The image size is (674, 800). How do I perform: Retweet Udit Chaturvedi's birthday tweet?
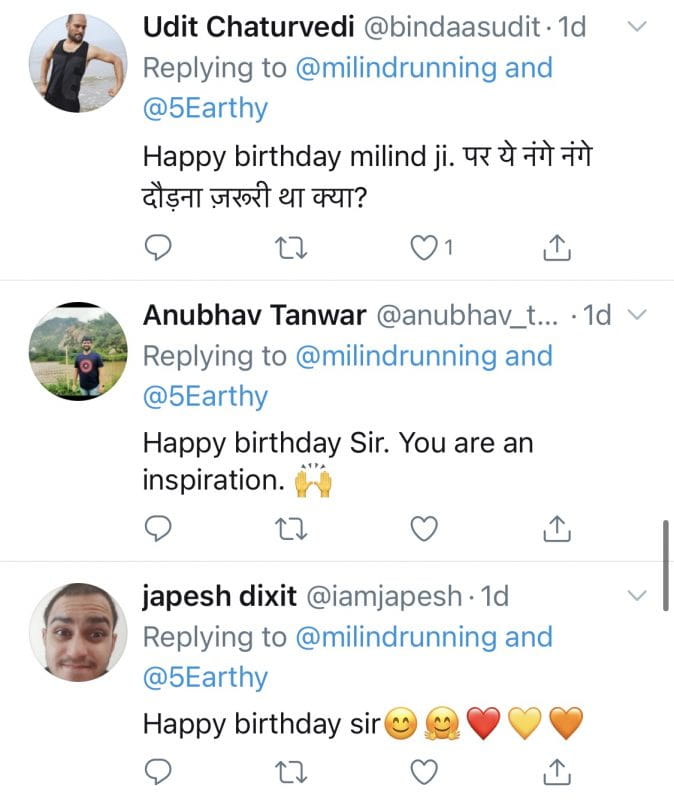pyautogui.click(x=294, y=247)
